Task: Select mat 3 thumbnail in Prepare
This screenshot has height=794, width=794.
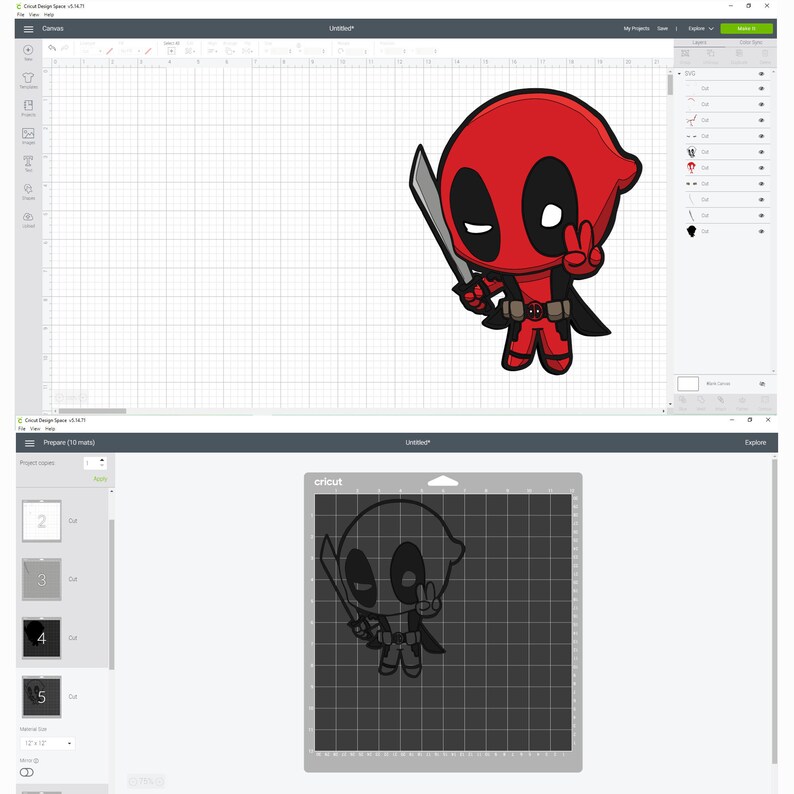Action: tap(42, 579)
